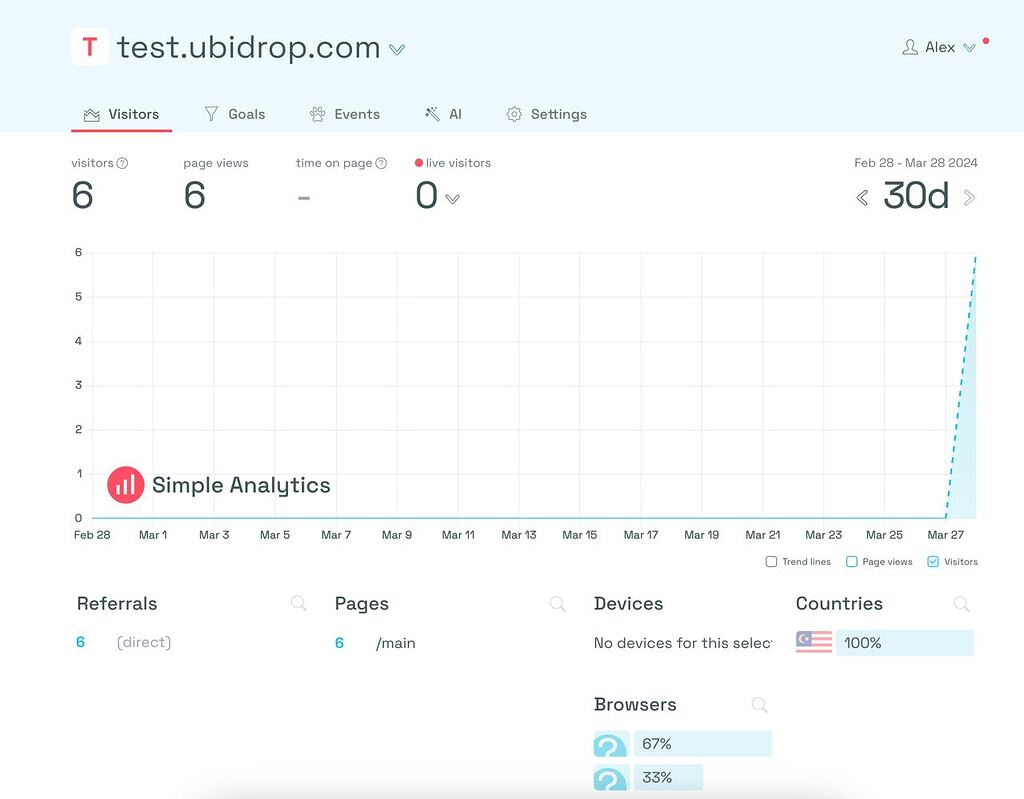1024x799 pixels.
Task: Click the Pages section heading
Action: 362,604
